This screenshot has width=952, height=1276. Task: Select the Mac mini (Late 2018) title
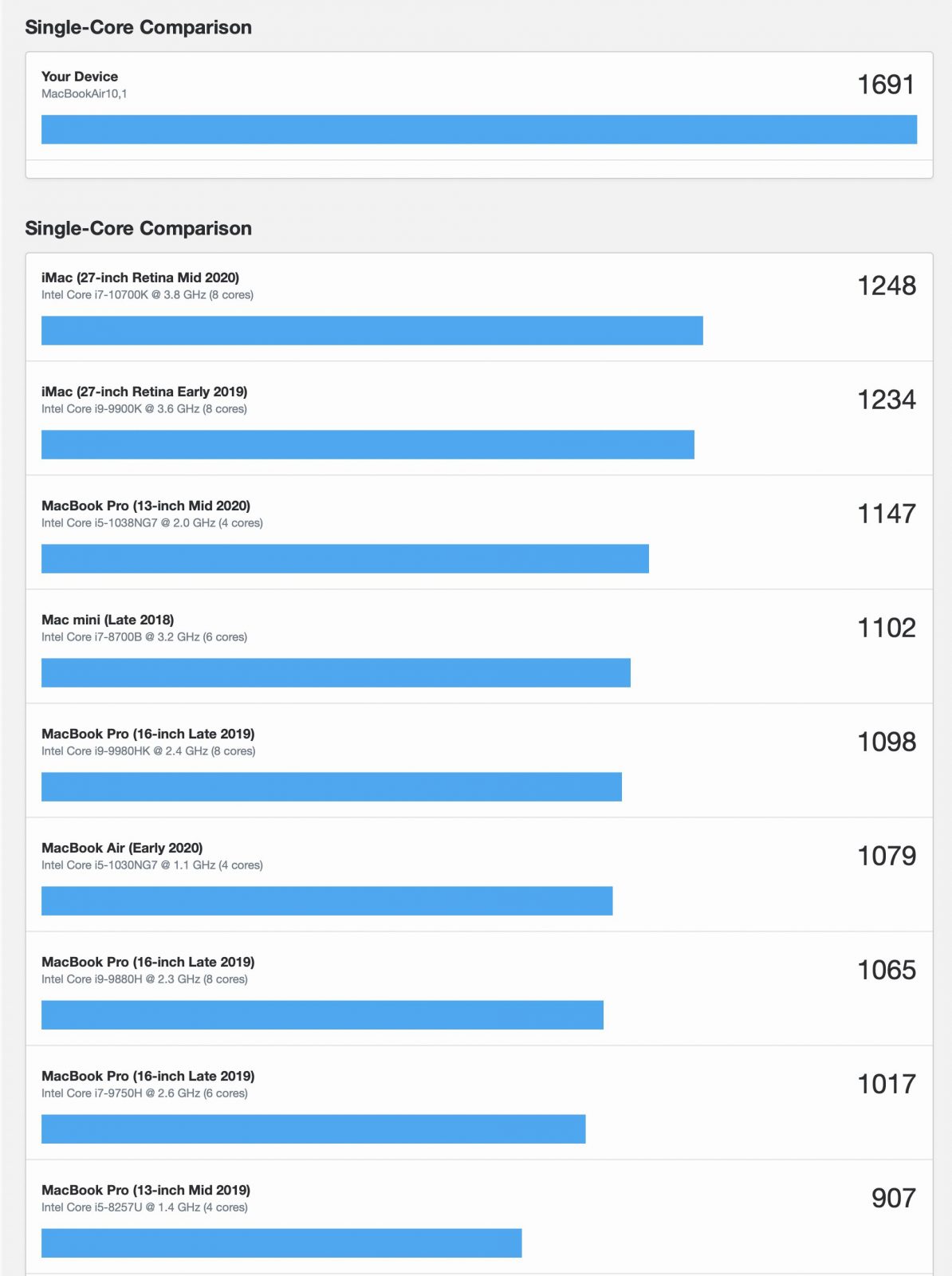click(x=108, y=620)
